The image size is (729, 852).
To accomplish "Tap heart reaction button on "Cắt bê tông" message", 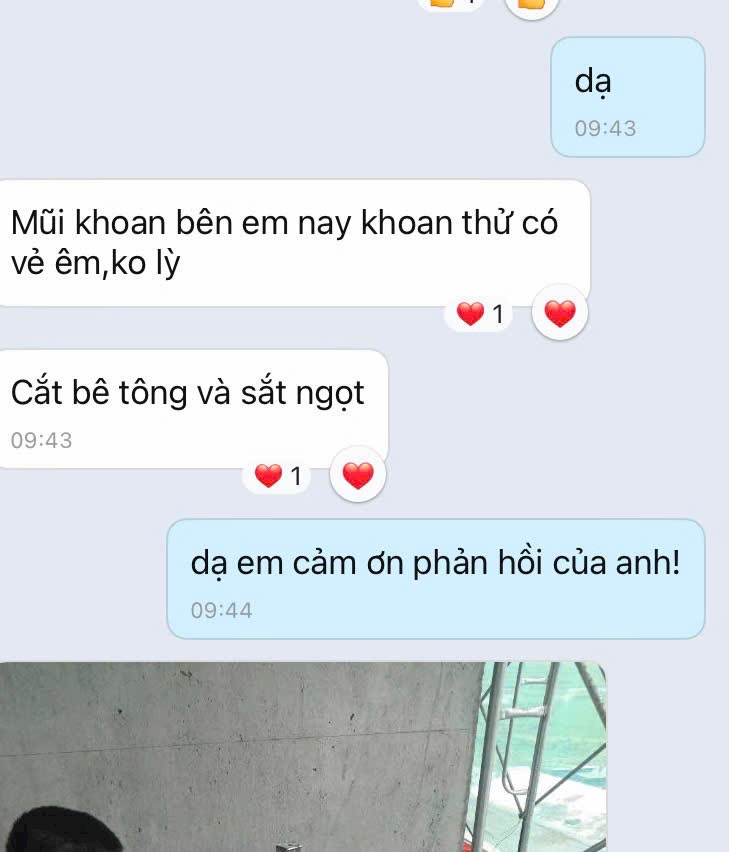I will [358, 475].
